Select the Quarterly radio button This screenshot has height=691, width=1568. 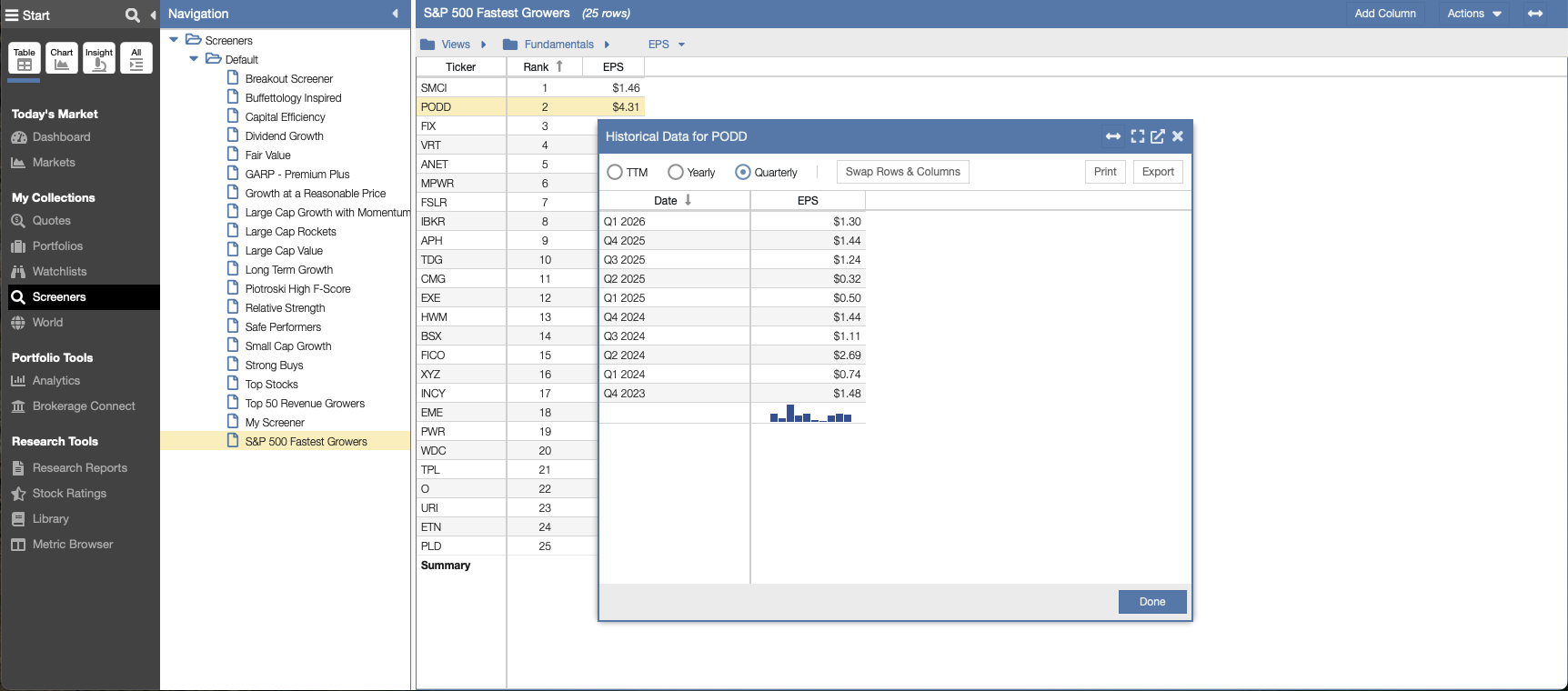point(743,172)
